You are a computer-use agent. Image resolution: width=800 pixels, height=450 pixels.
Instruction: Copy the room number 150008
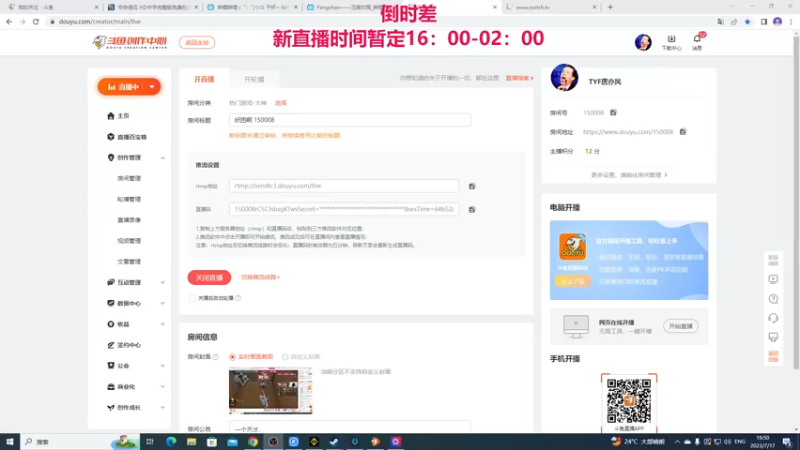[613, 112]
